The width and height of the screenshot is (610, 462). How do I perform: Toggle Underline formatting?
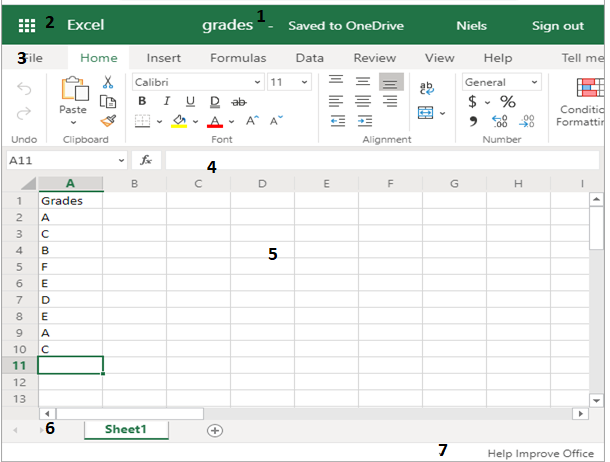tap(190, 102)
